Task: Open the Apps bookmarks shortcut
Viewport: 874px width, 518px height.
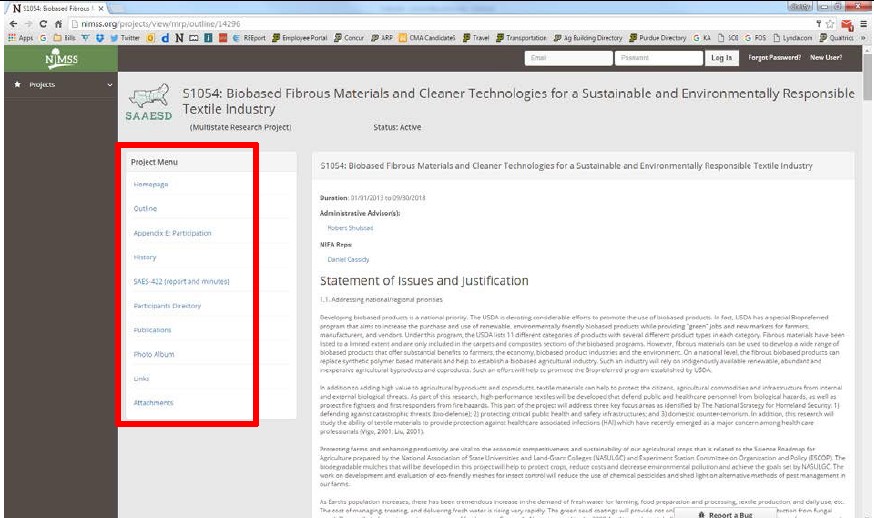Action: (20, 38)
